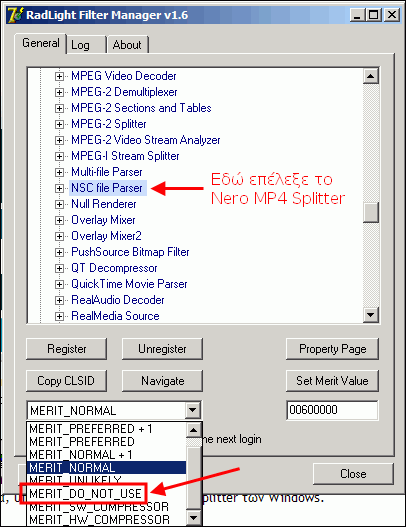Open the Property Page
406x527 pixels.
(x=332, y=349)
